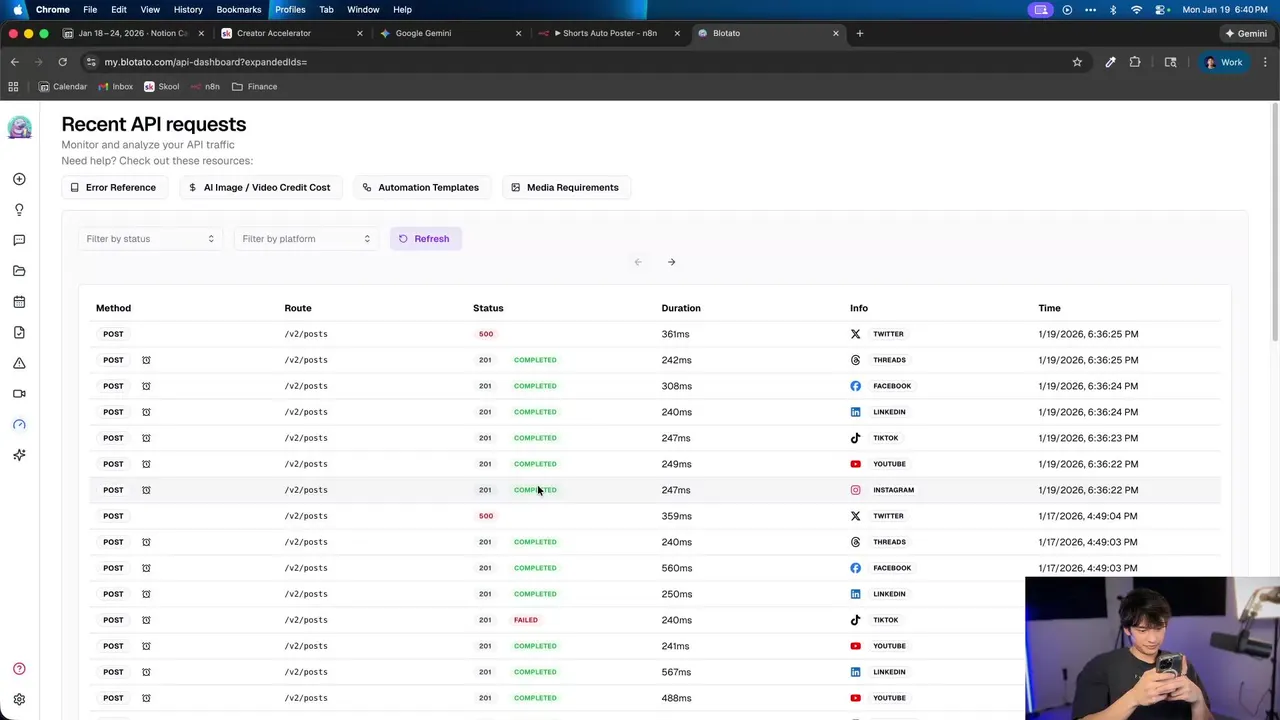Click the 560ms duration cell

[x=677, y=568]
